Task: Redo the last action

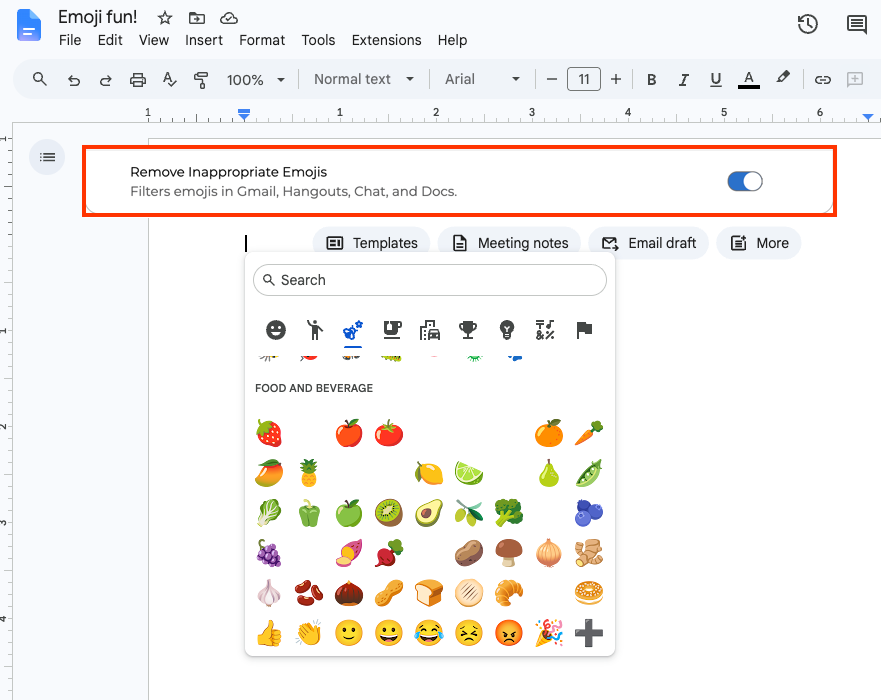Action: 106,80
